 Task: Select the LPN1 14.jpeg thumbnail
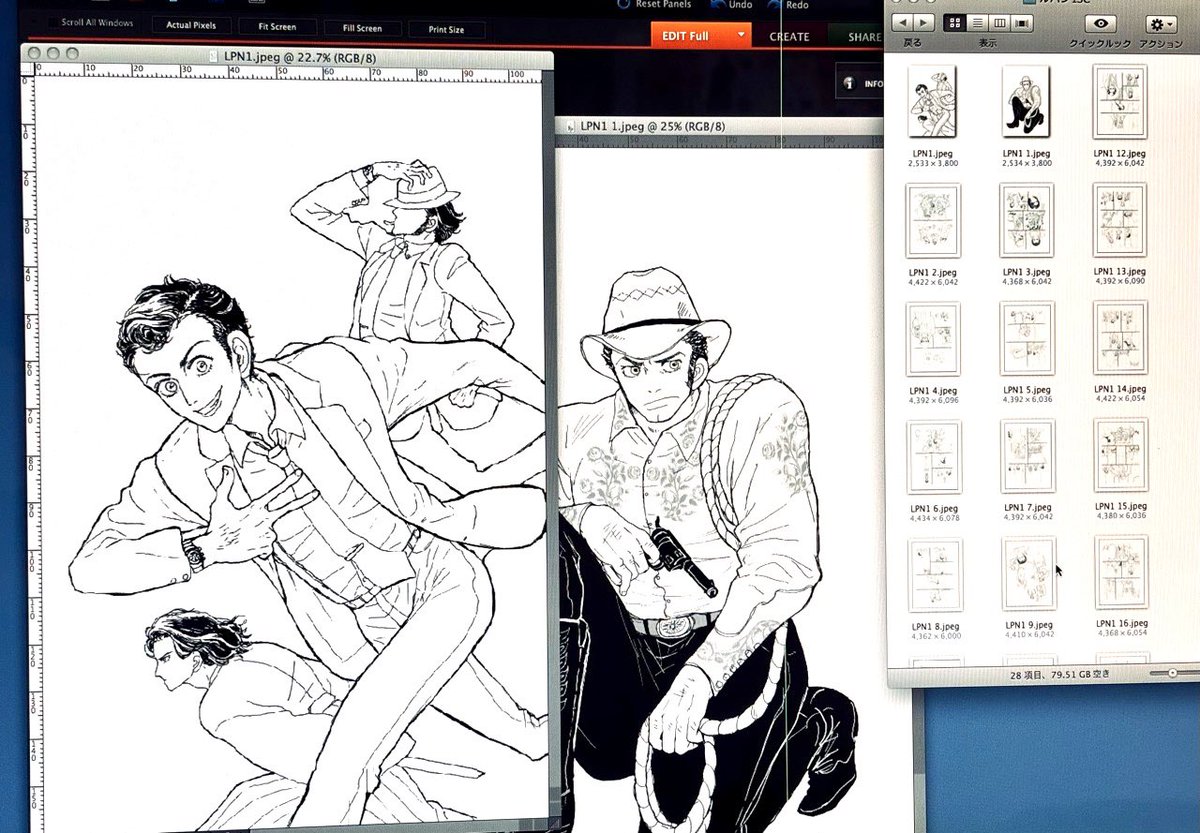[x=1120, y=338]
